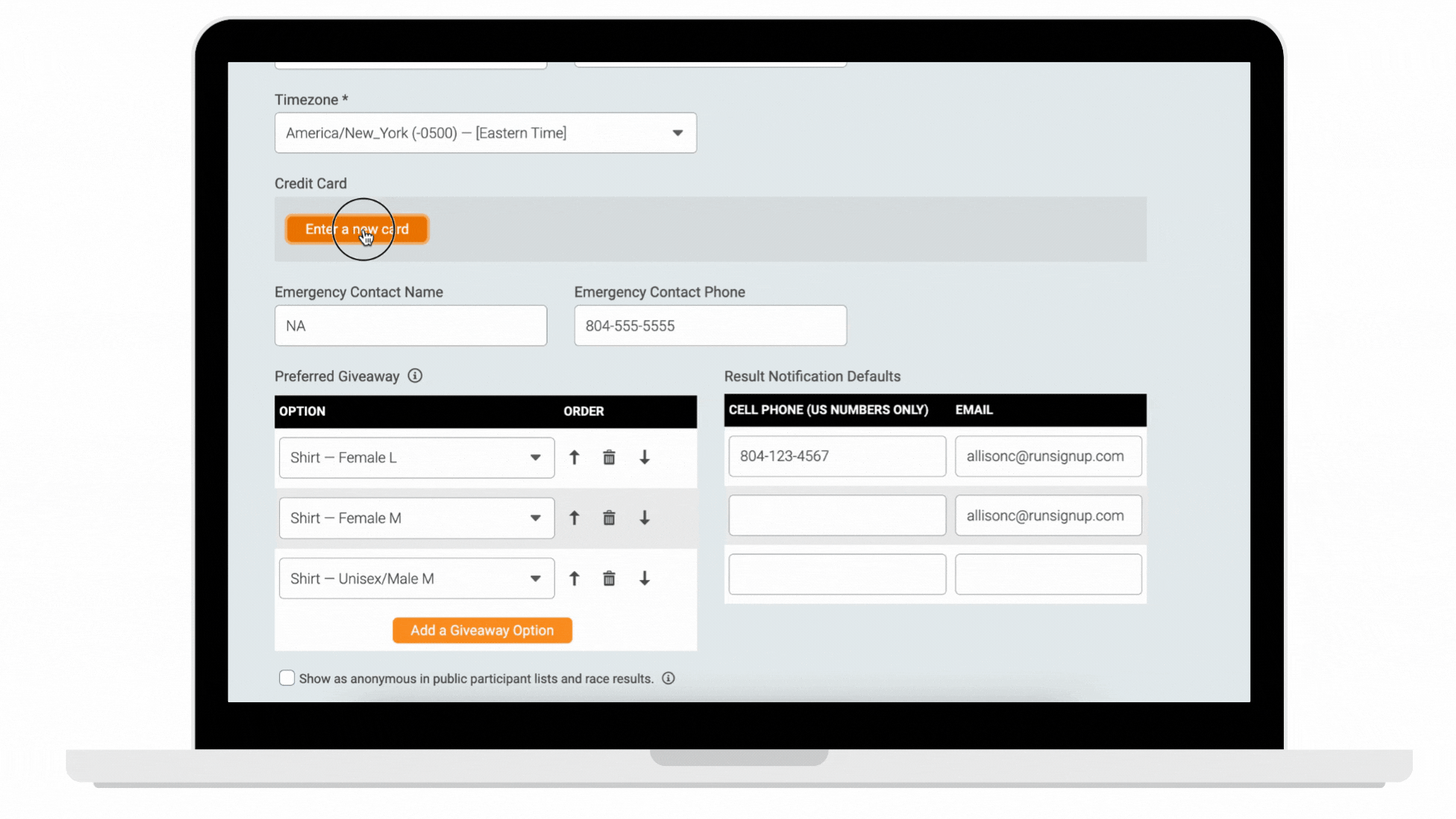Move Shirt Female M option up
The height and width of the screenshot is (819, 1456).
574,518
